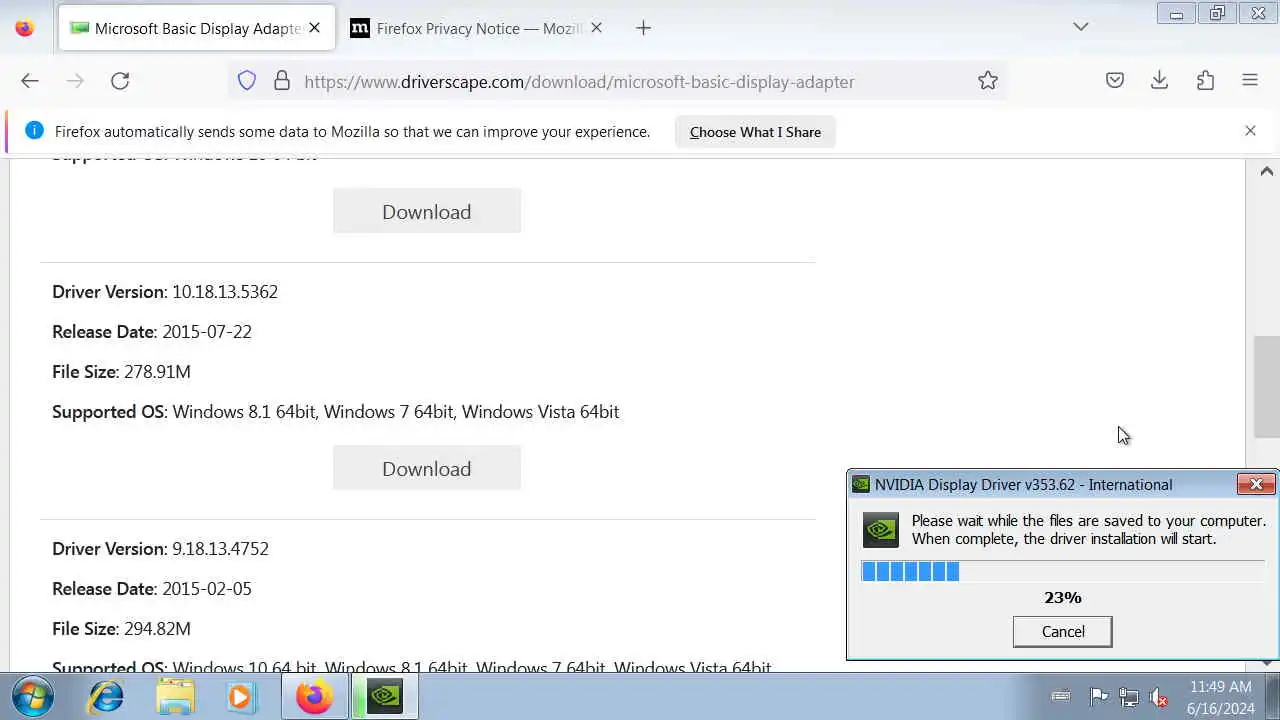Close the NVIDIA Display Driver dialog
The height and width of the screenshot is (720, 1280).
[1256, 484]
